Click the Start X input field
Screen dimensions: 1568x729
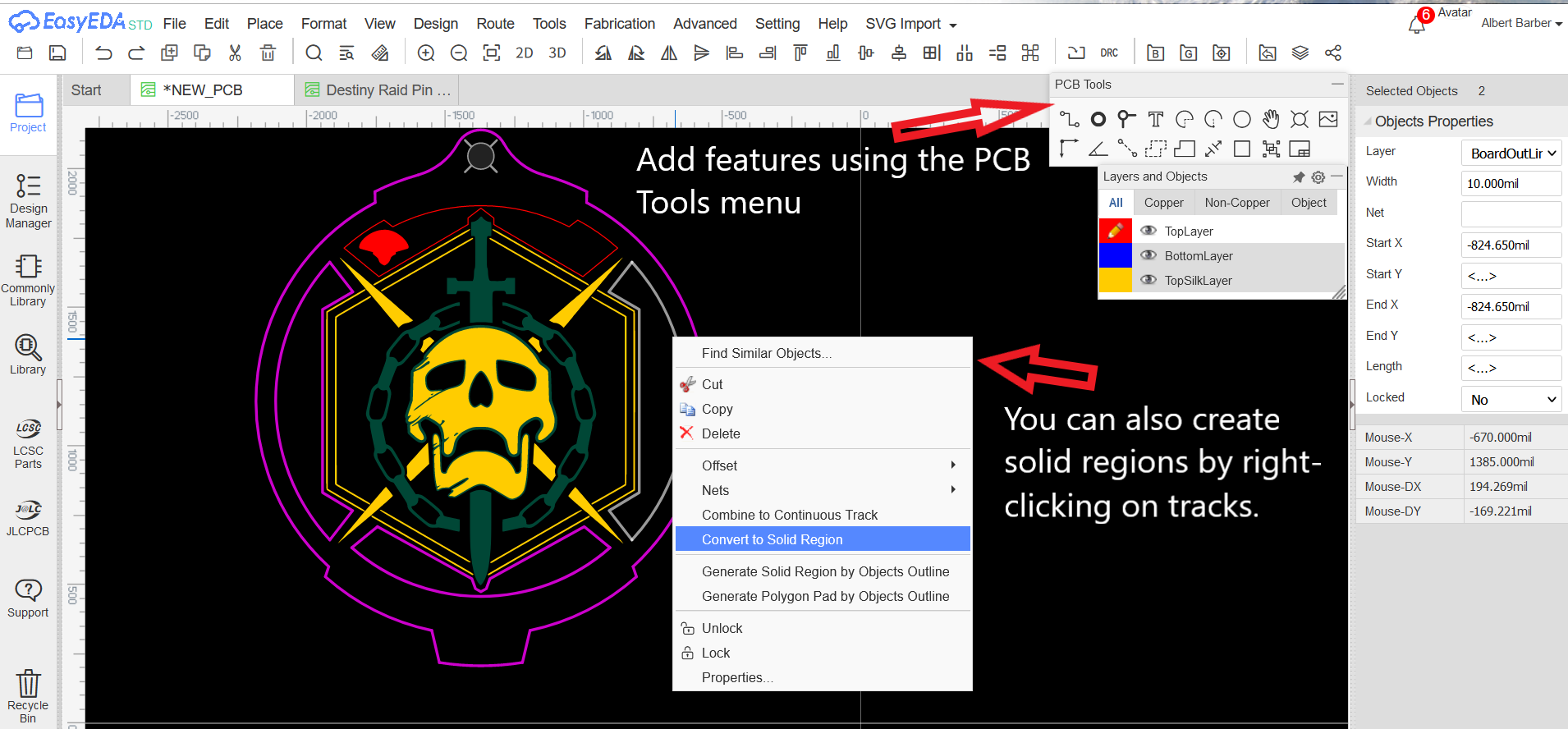1511,245
